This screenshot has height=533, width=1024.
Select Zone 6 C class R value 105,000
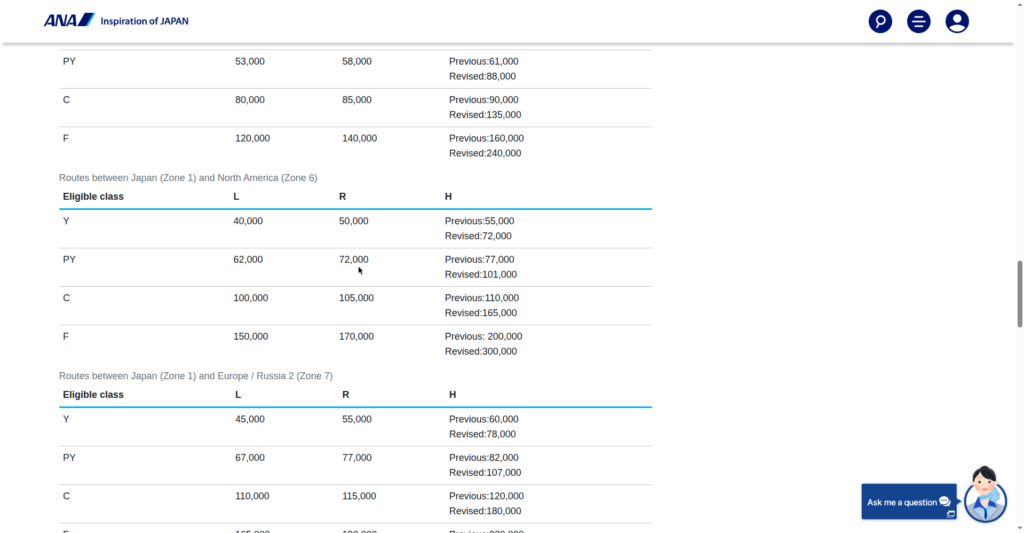357,298
